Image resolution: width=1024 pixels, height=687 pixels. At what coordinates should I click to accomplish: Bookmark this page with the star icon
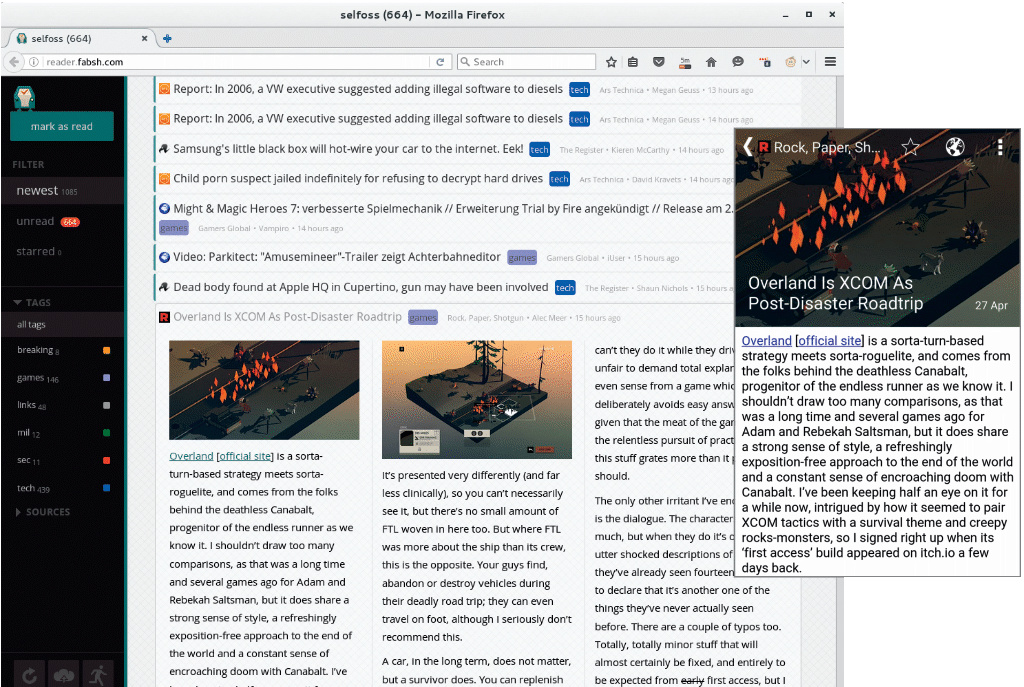(611, 62)
